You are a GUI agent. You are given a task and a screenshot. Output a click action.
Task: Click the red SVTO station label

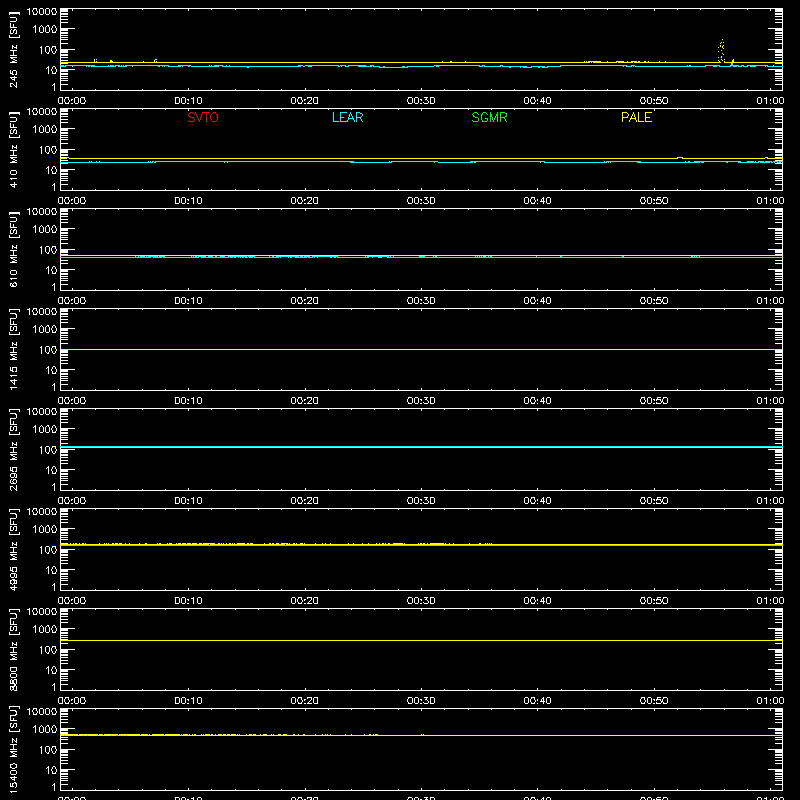click(203, 117)
